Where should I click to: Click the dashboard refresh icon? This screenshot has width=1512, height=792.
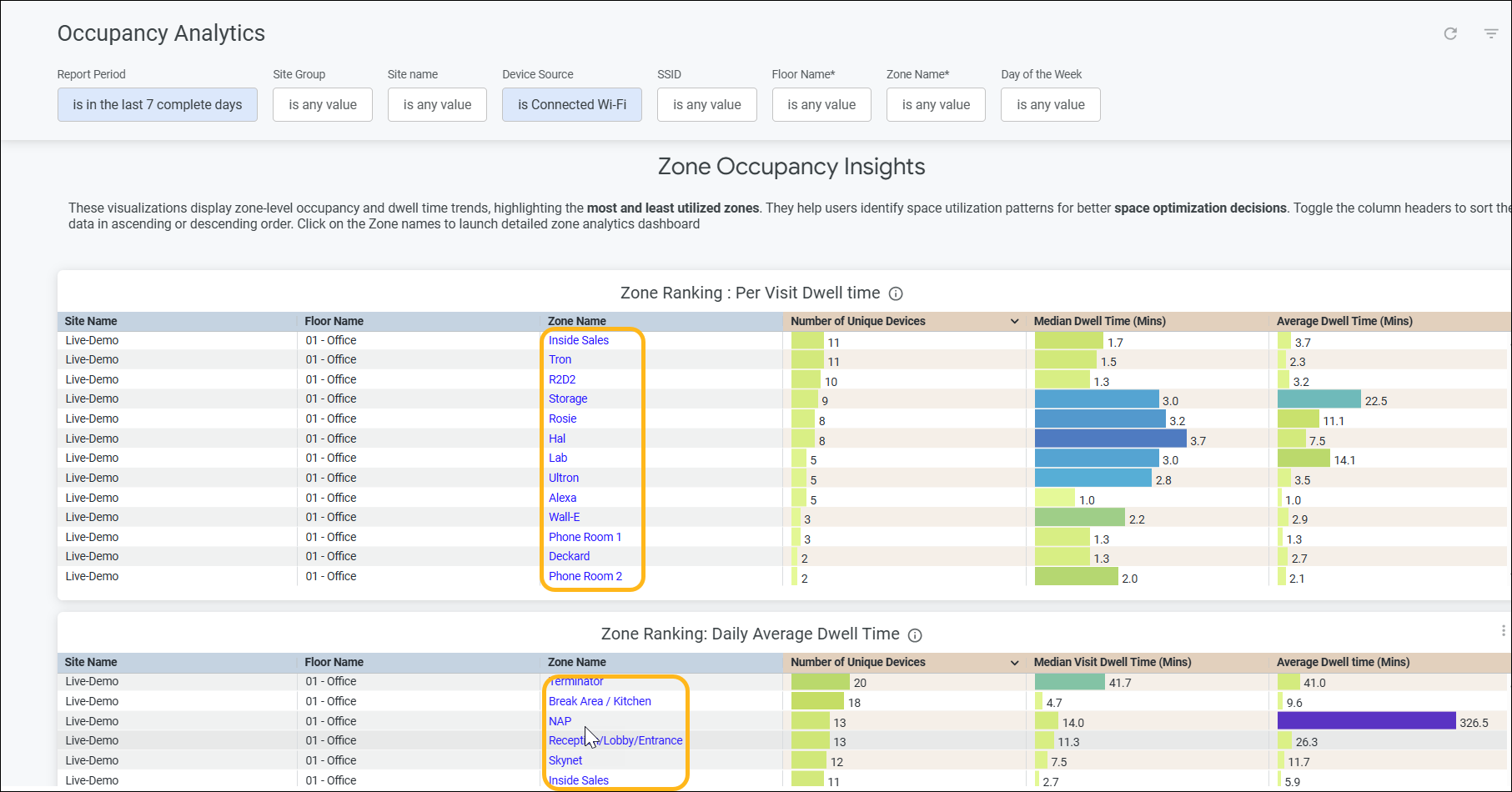click(x=1450, y=33)
